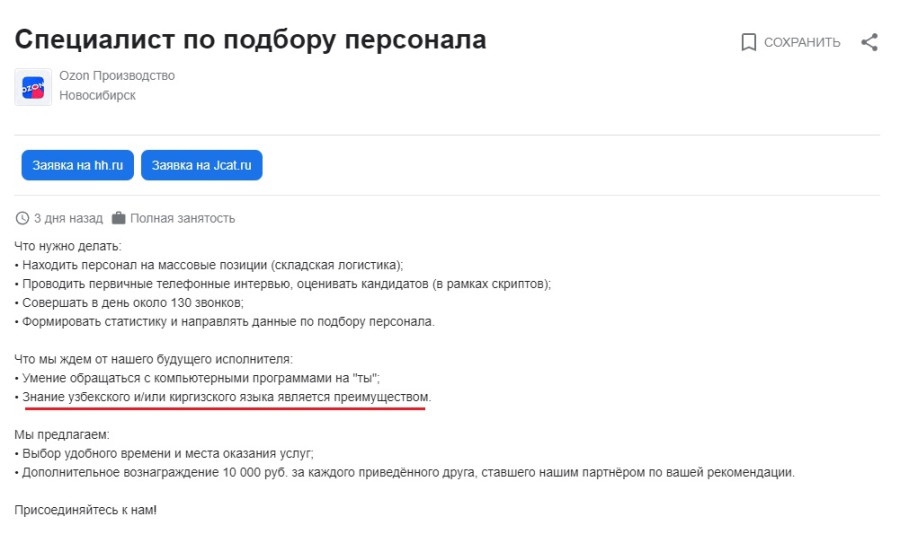Click the 'Мы предлагаем:' section heading
Viewport: 900px width, 534px height.
click(62, 435)
